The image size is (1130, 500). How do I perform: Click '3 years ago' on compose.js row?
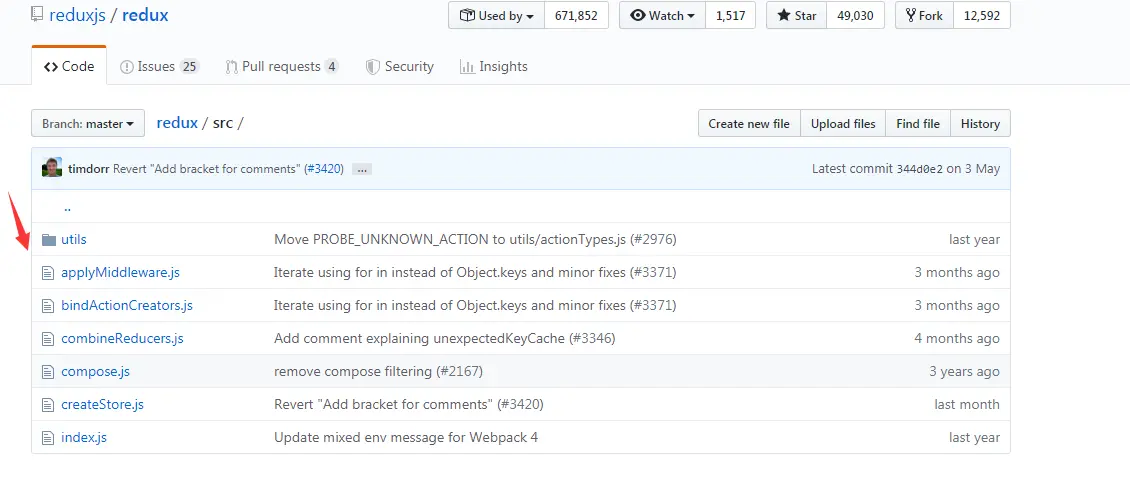point(964,372)
